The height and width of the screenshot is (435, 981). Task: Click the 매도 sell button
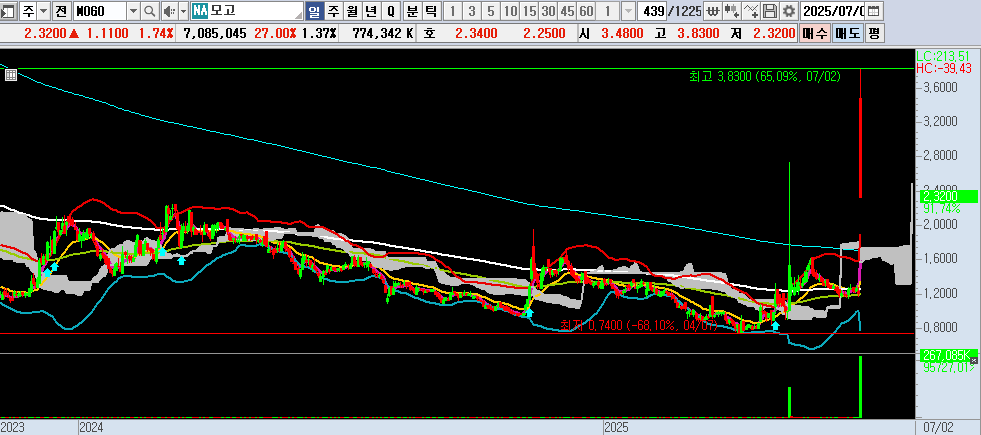[847, 33]
